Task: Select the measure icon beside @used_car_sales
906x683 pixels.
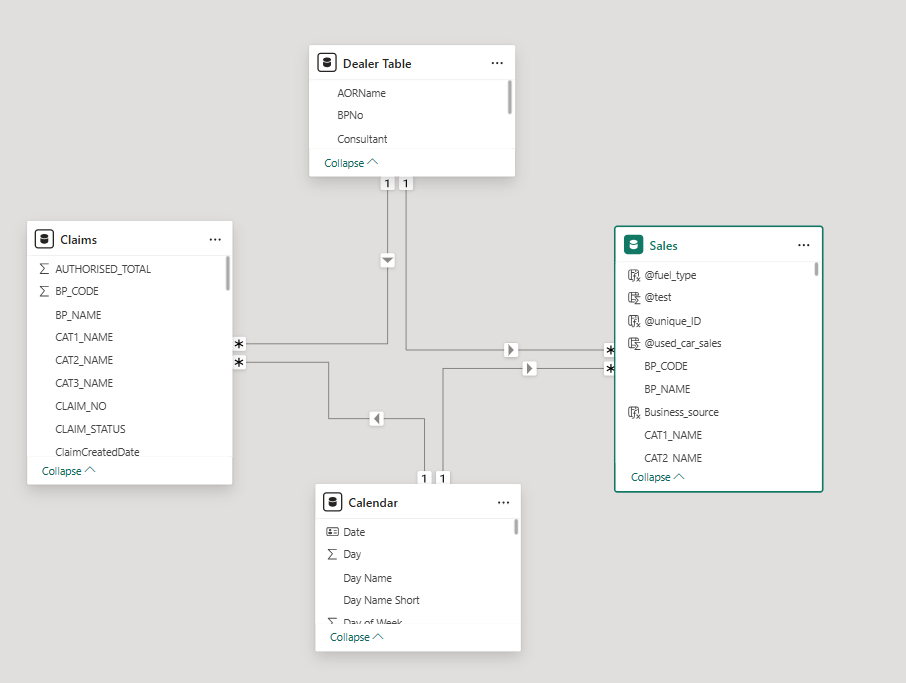Action: click(x=634, y=343)
